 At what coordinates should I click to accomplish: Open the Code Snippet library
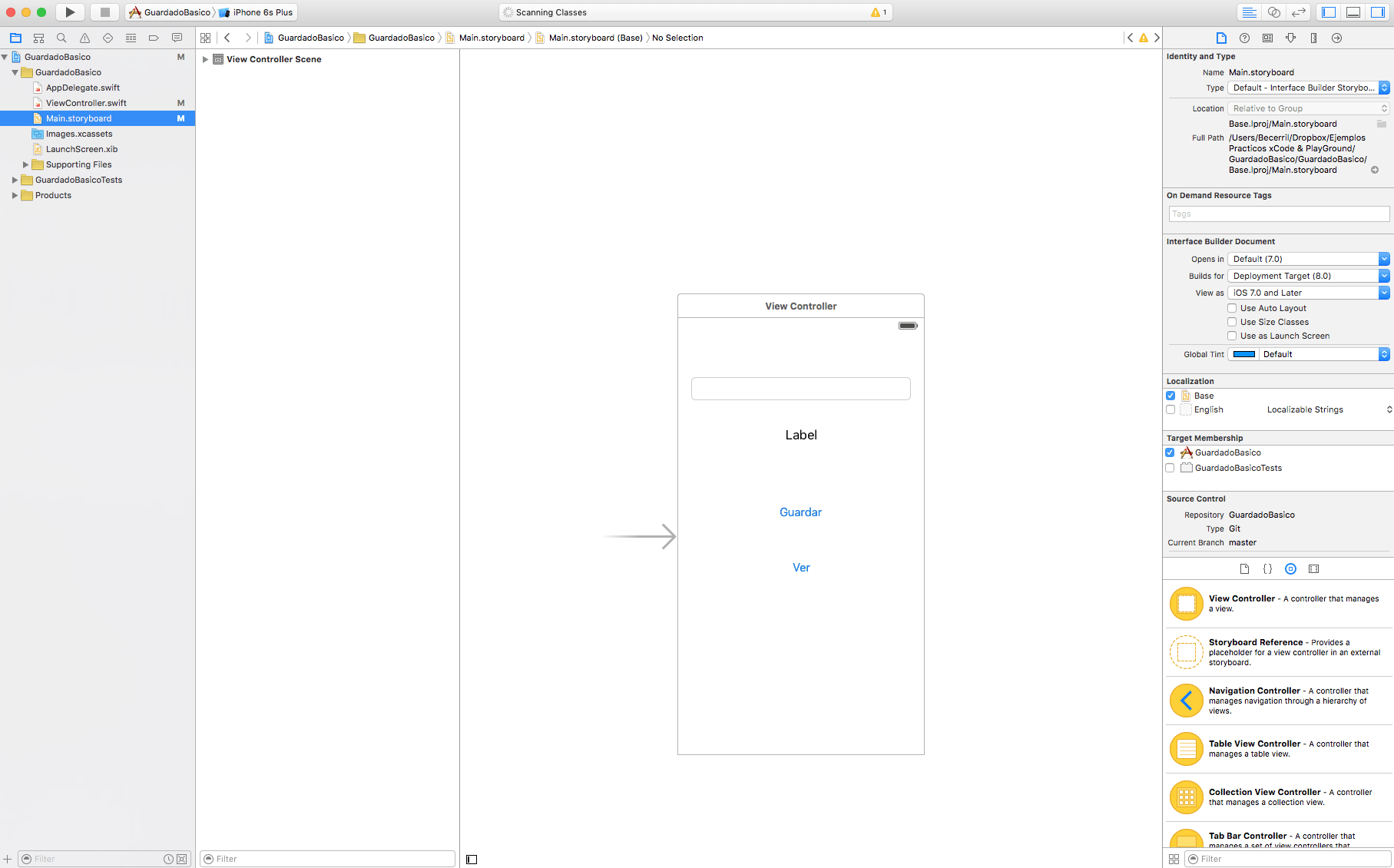pos(1267,569)
